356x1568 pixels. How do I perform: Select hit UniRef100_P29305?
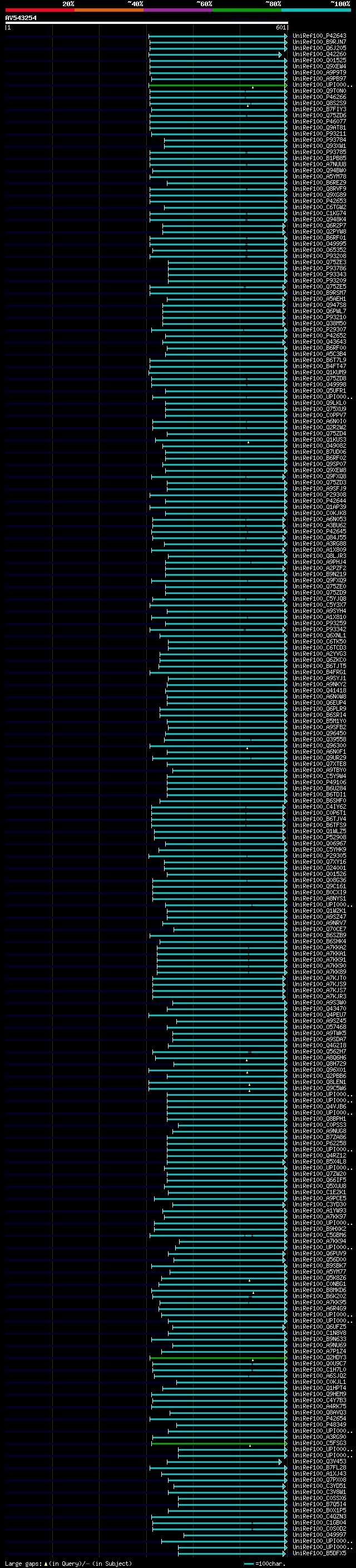[319, 856]
